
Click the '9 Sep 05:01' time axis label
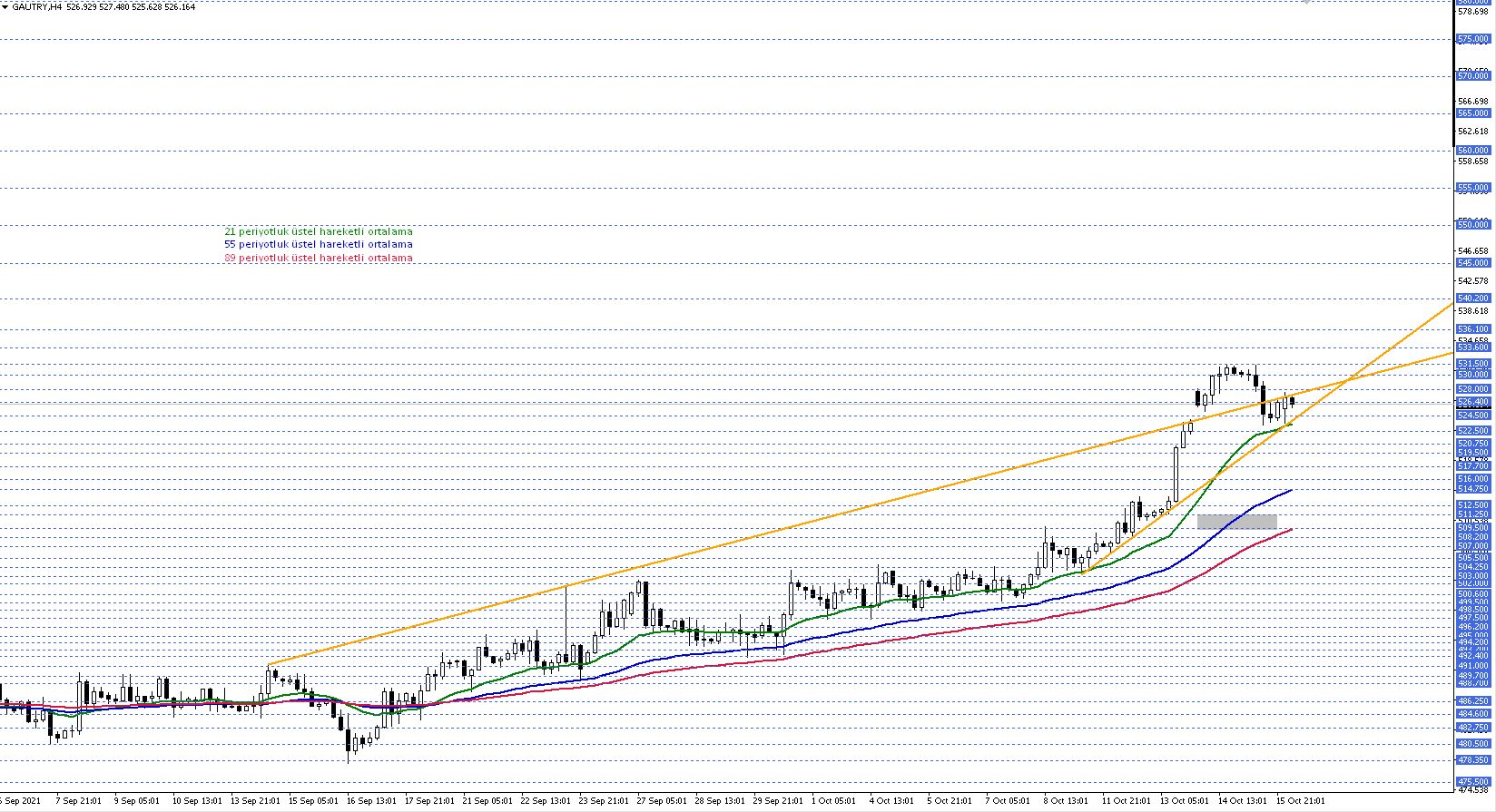[137, 801]
